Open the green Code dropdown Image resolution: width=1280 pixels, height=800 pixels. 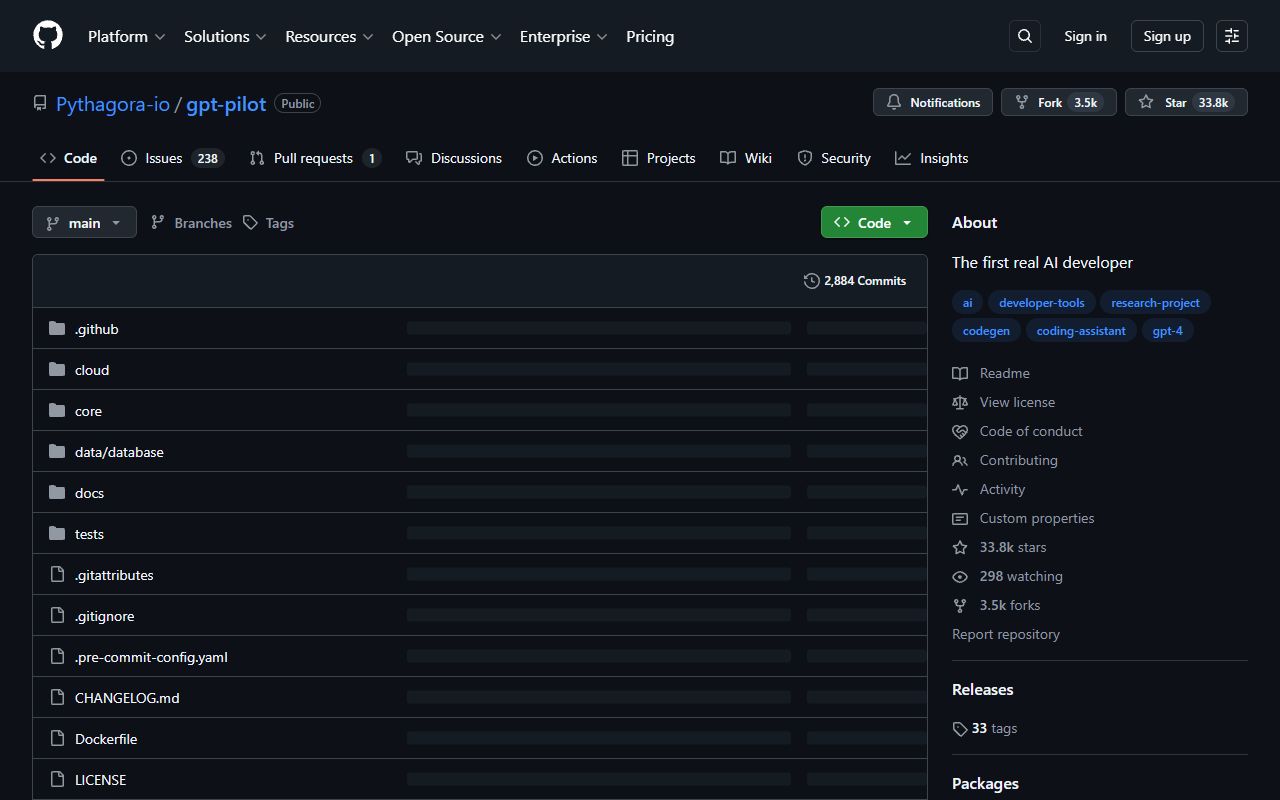point(874,223)
